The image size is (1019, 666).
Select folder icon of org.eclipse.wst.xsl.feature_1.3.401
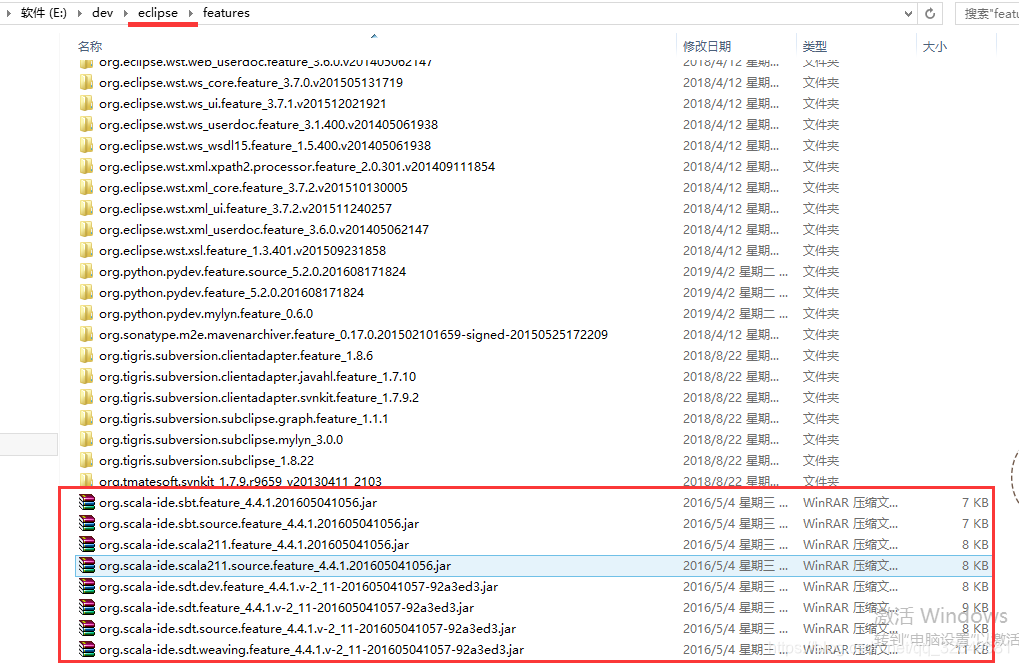(86, 250)
